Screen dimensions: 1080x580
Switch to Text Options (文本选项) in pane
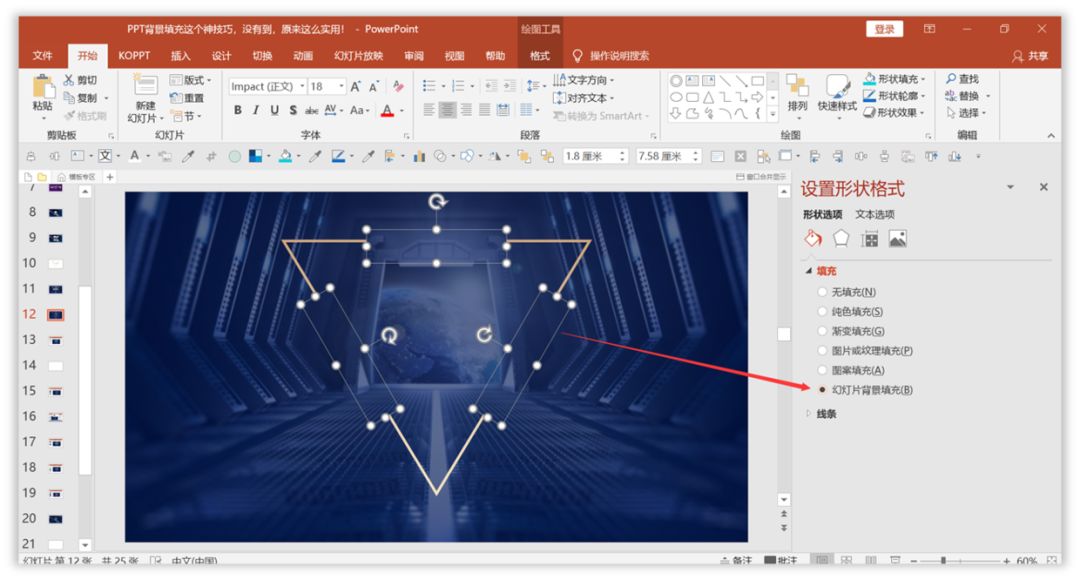point(875,214)
